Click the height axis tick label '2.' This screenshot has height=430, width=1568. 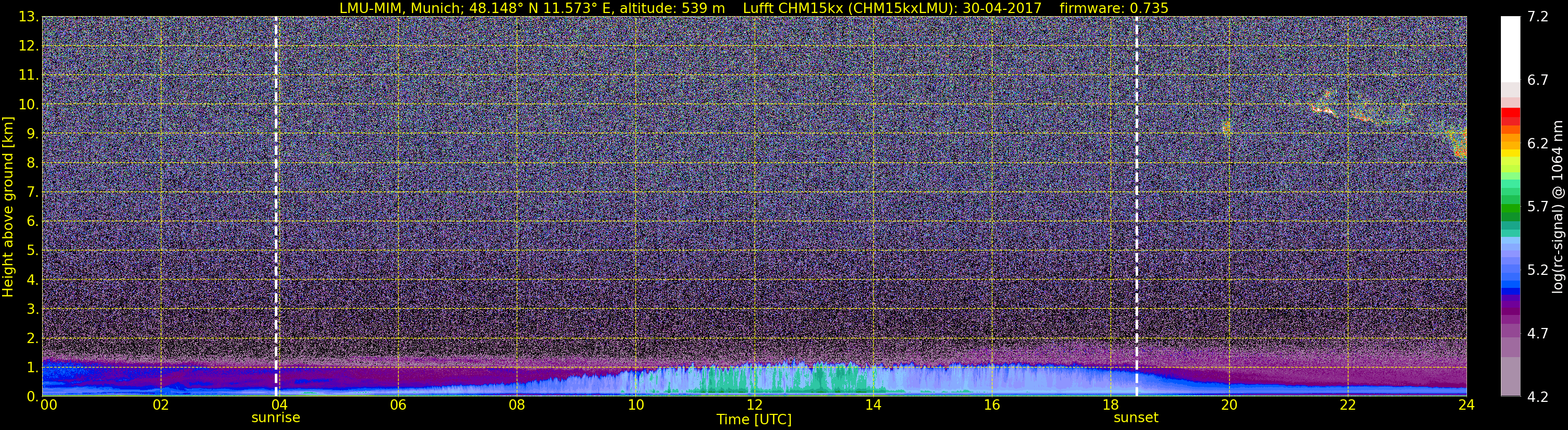click(33, 338)
